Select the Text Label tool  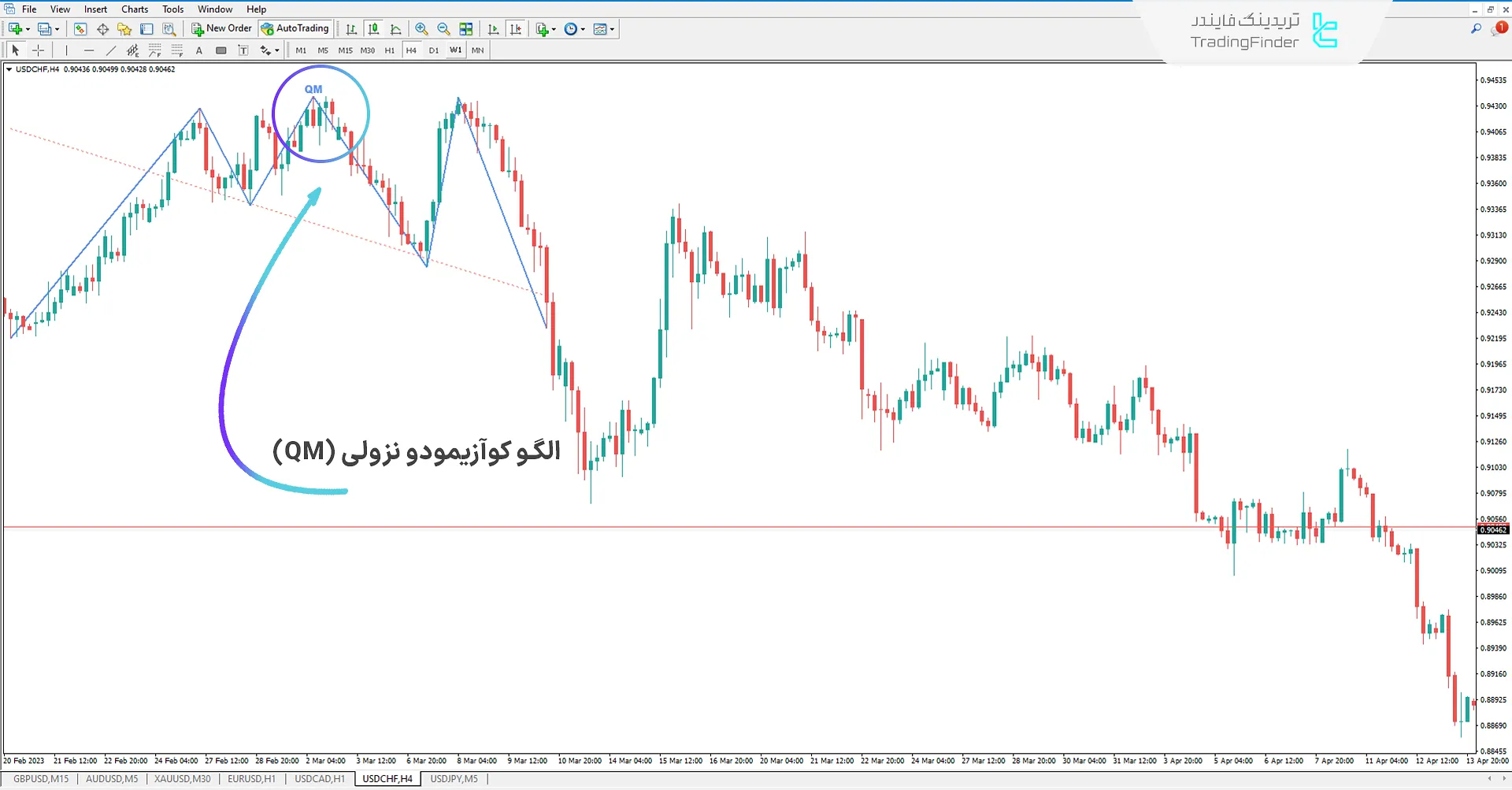pyautogui.click(x=243, y=50)
